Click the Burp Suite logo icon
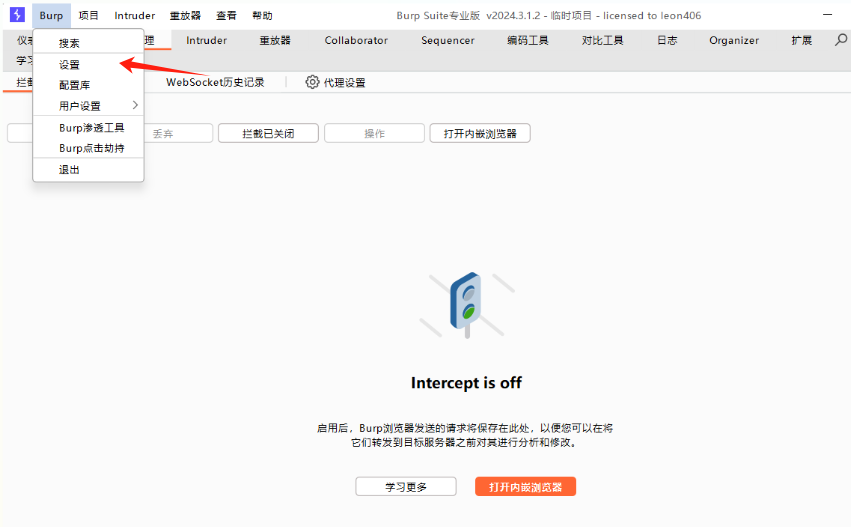This screenshot has width=851, height=527. coord(17,15)
